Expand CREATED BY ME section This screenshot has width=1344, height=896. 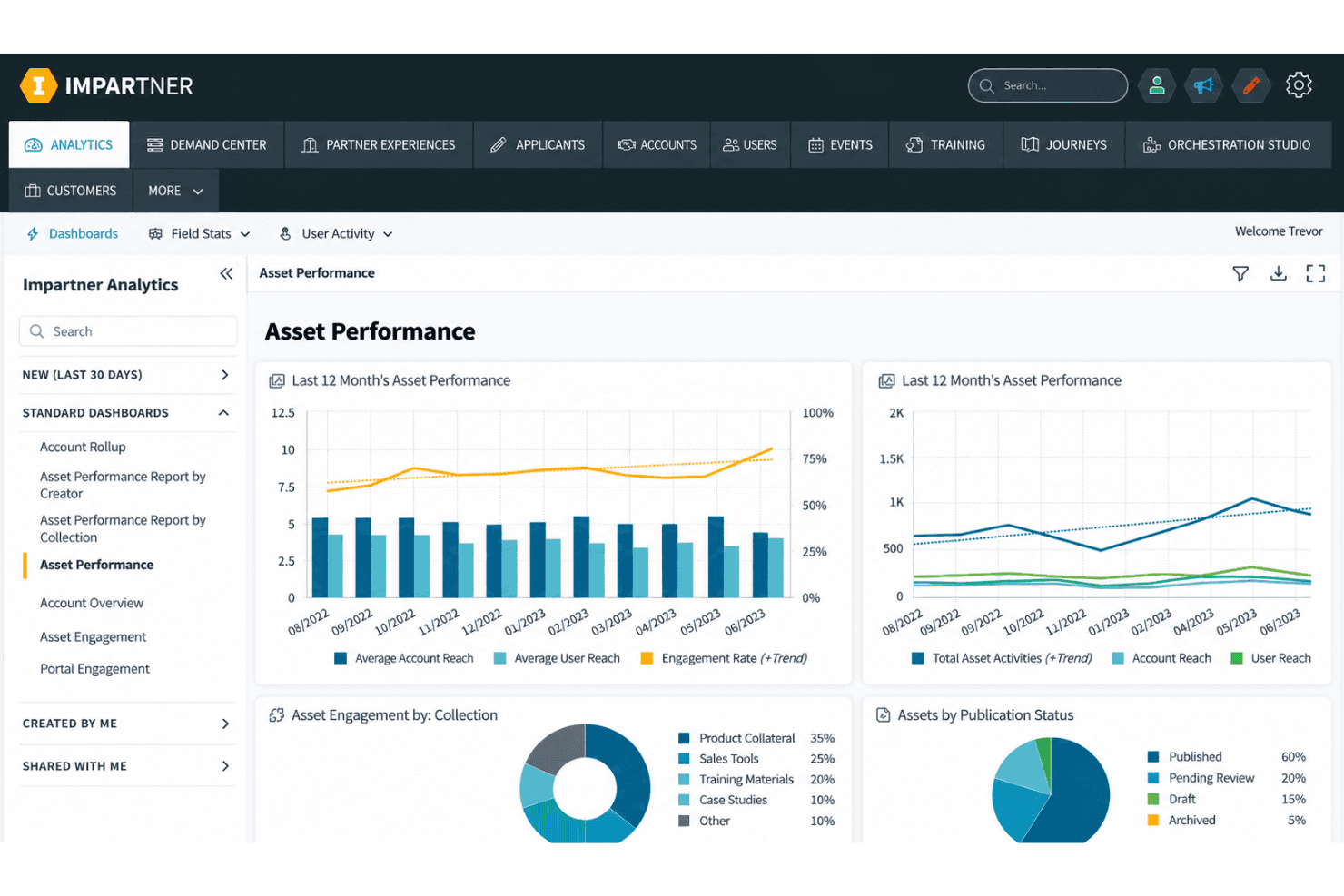click(x=127, y=724)
